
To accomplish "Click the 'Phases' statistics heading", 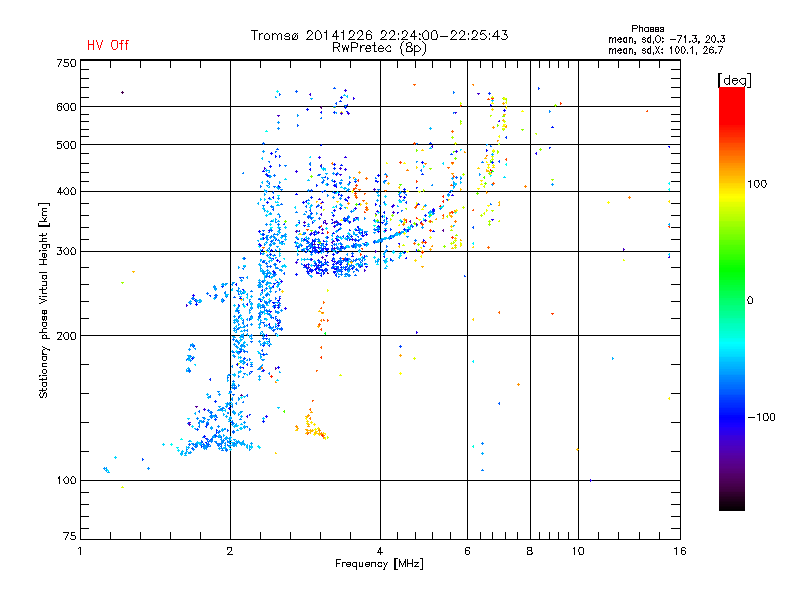I will [647, 29].
